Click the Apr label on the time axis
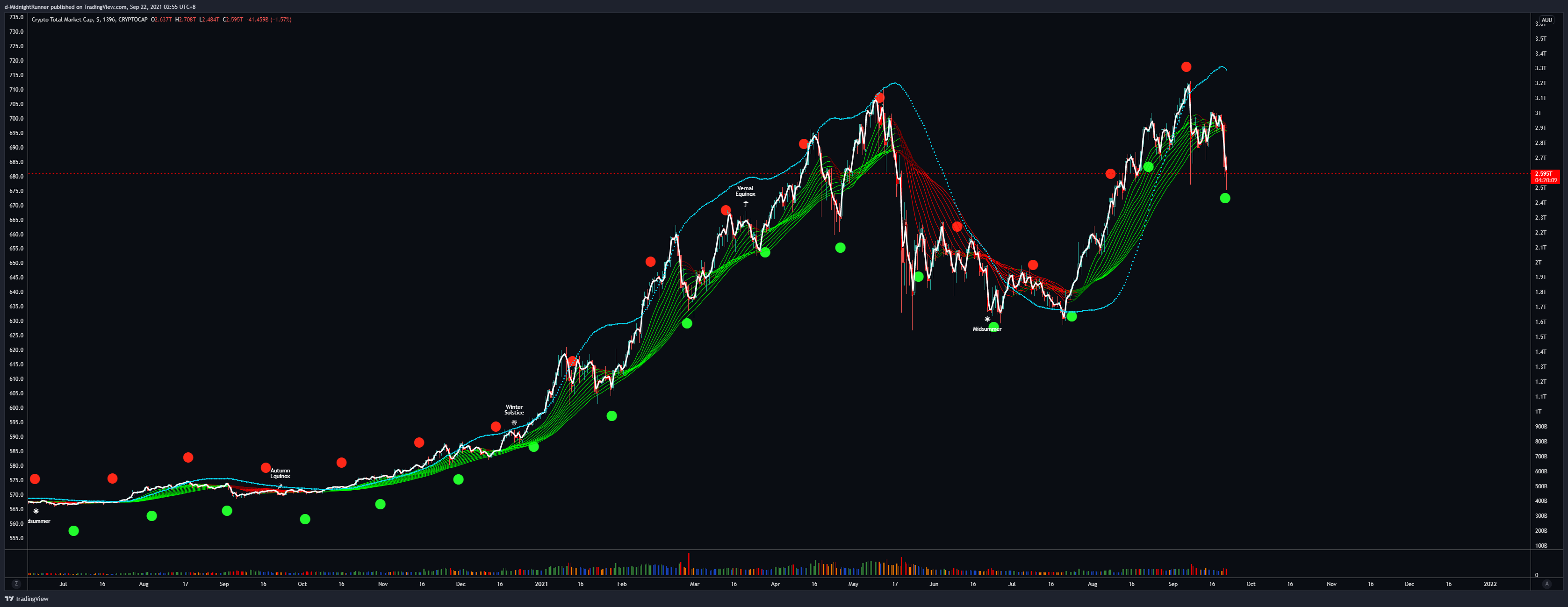The height and width of the screenshot is (607, 1568). tap(775, 584)
